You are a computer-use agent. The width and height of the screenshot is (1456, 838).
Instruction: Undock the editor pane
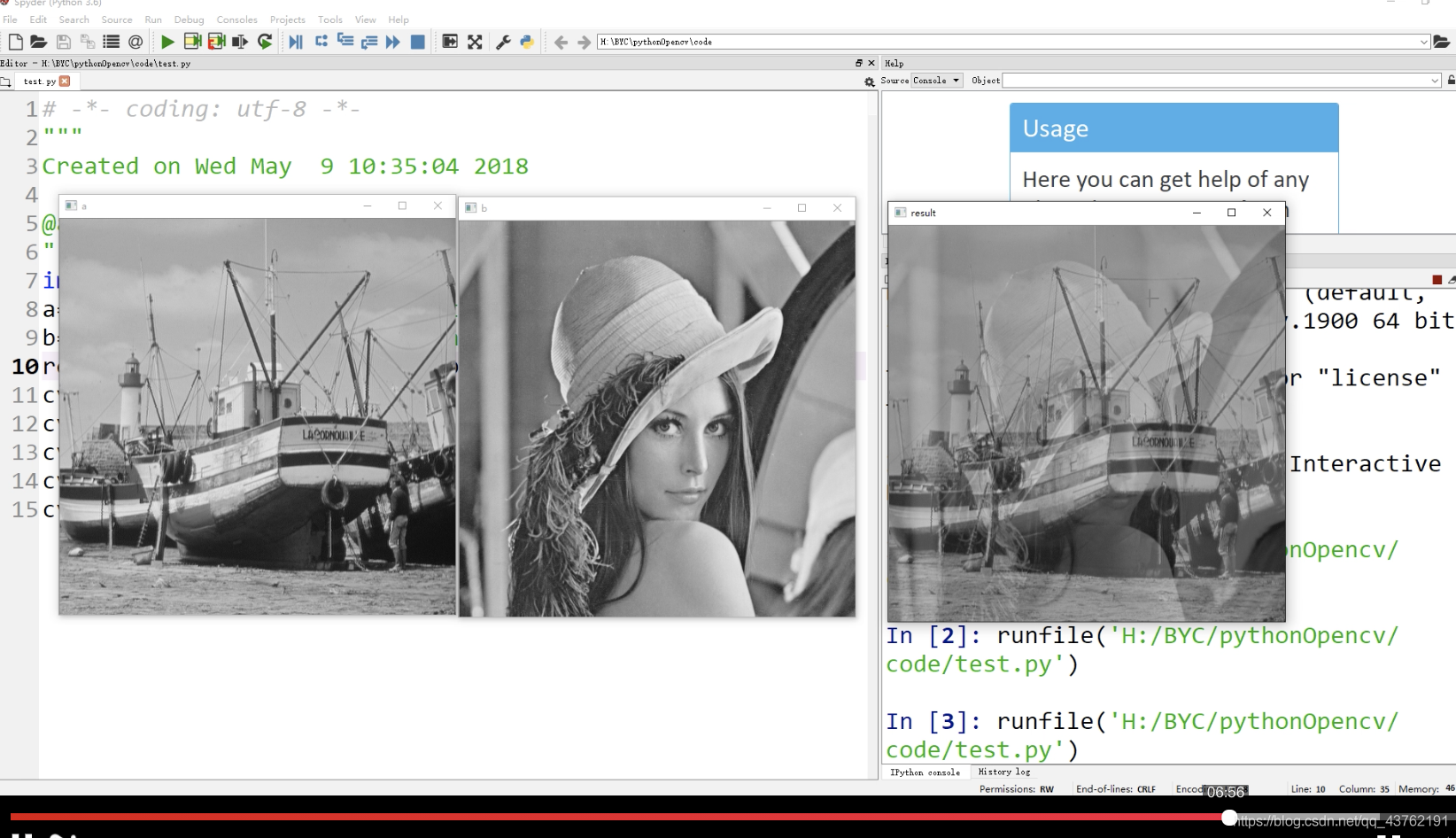(x=859, y=63)
